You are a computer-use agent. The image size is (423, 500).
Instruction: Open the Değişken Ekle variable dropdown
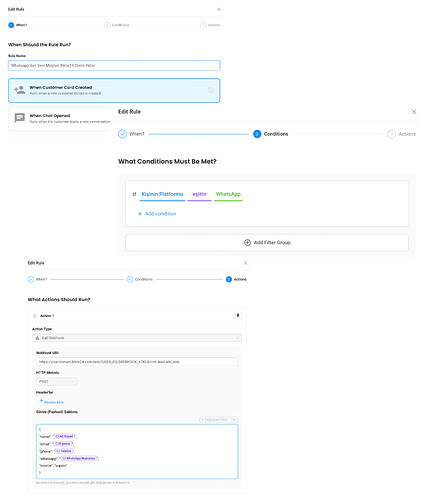coord(219,419)
